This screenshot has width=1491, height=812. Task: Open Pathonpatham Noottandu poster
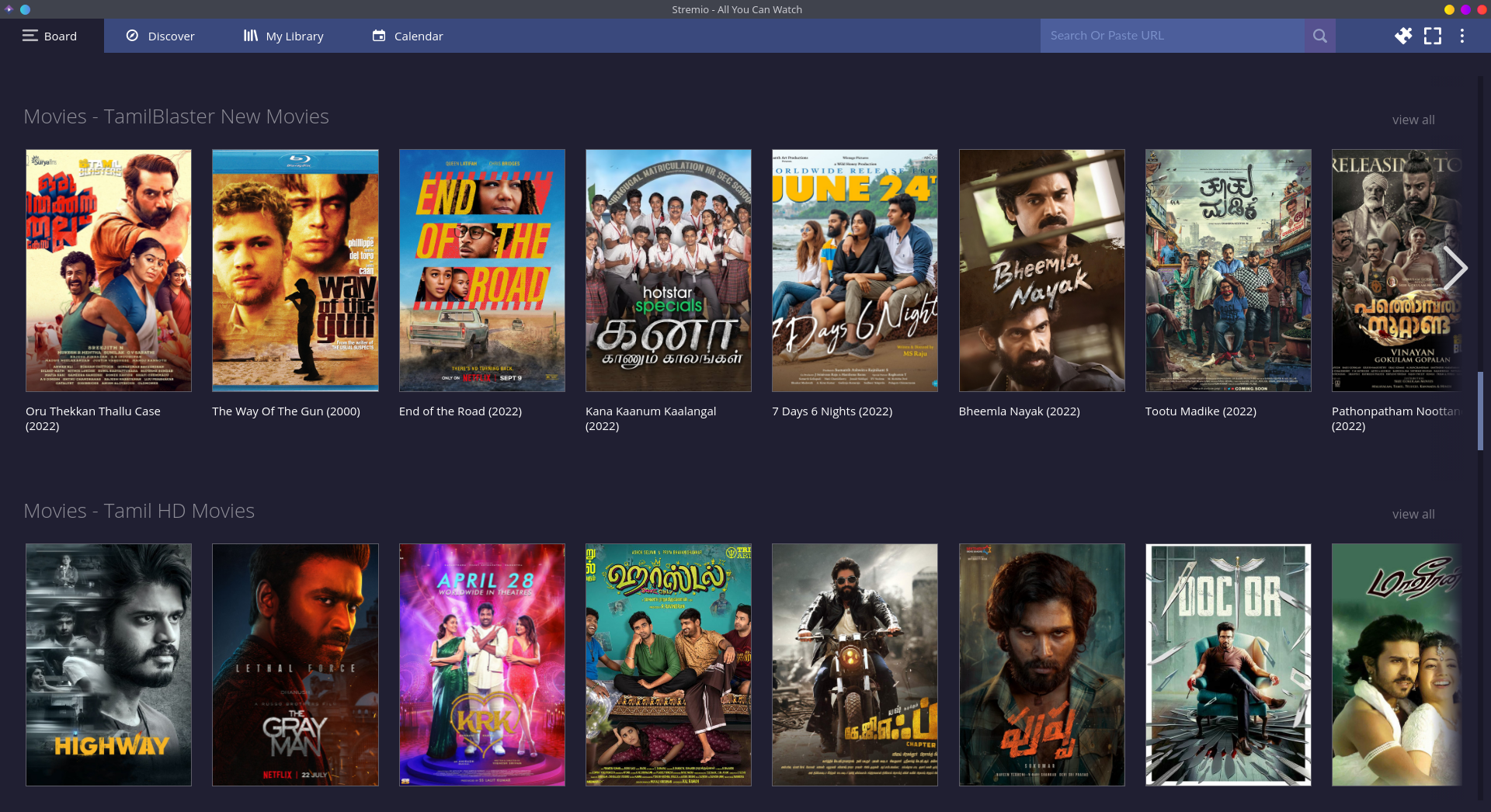1397,270
